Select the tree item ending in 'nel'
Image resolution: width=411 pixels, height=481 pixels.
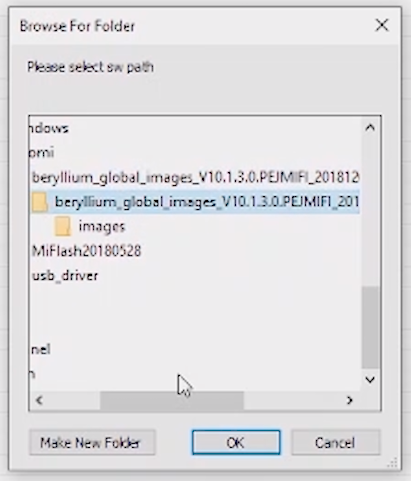pos(40,349)
